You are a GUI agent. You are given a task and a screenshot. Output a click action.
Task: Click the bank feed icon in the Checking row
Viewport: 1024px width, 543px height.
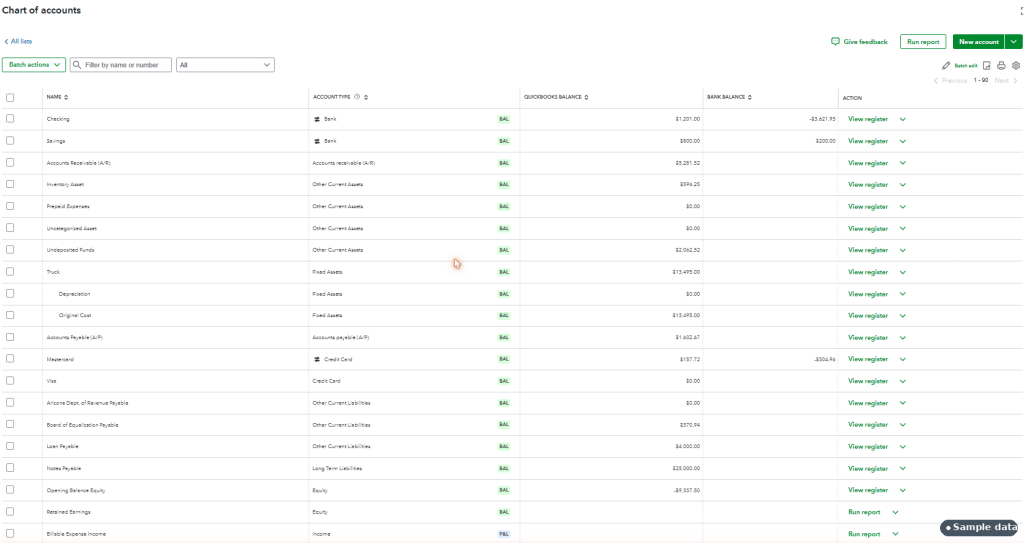pyautogui.click(x=317, y=120)
